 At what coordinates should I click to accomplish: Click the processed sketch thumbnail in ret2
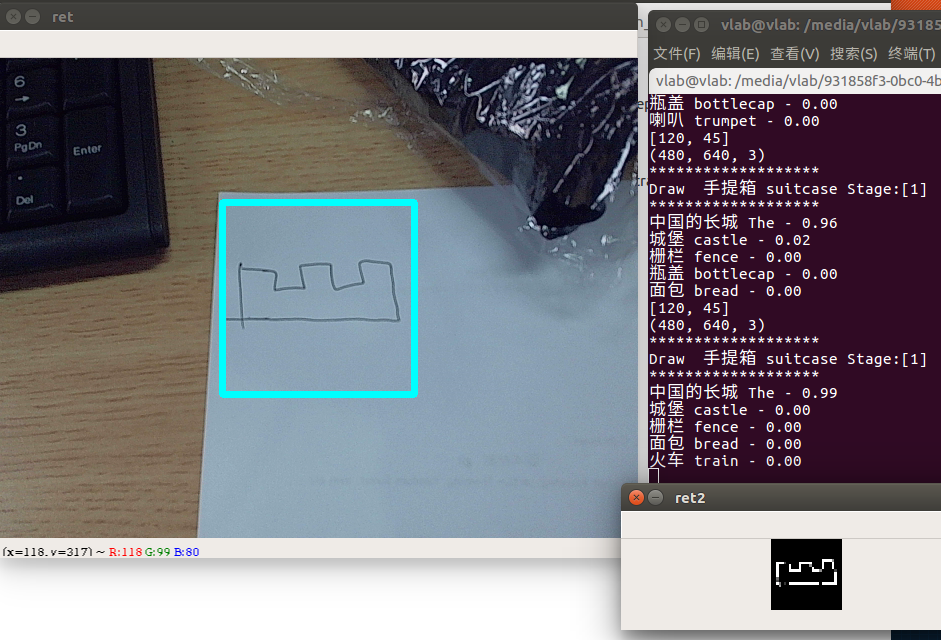(x=806, y=574)
